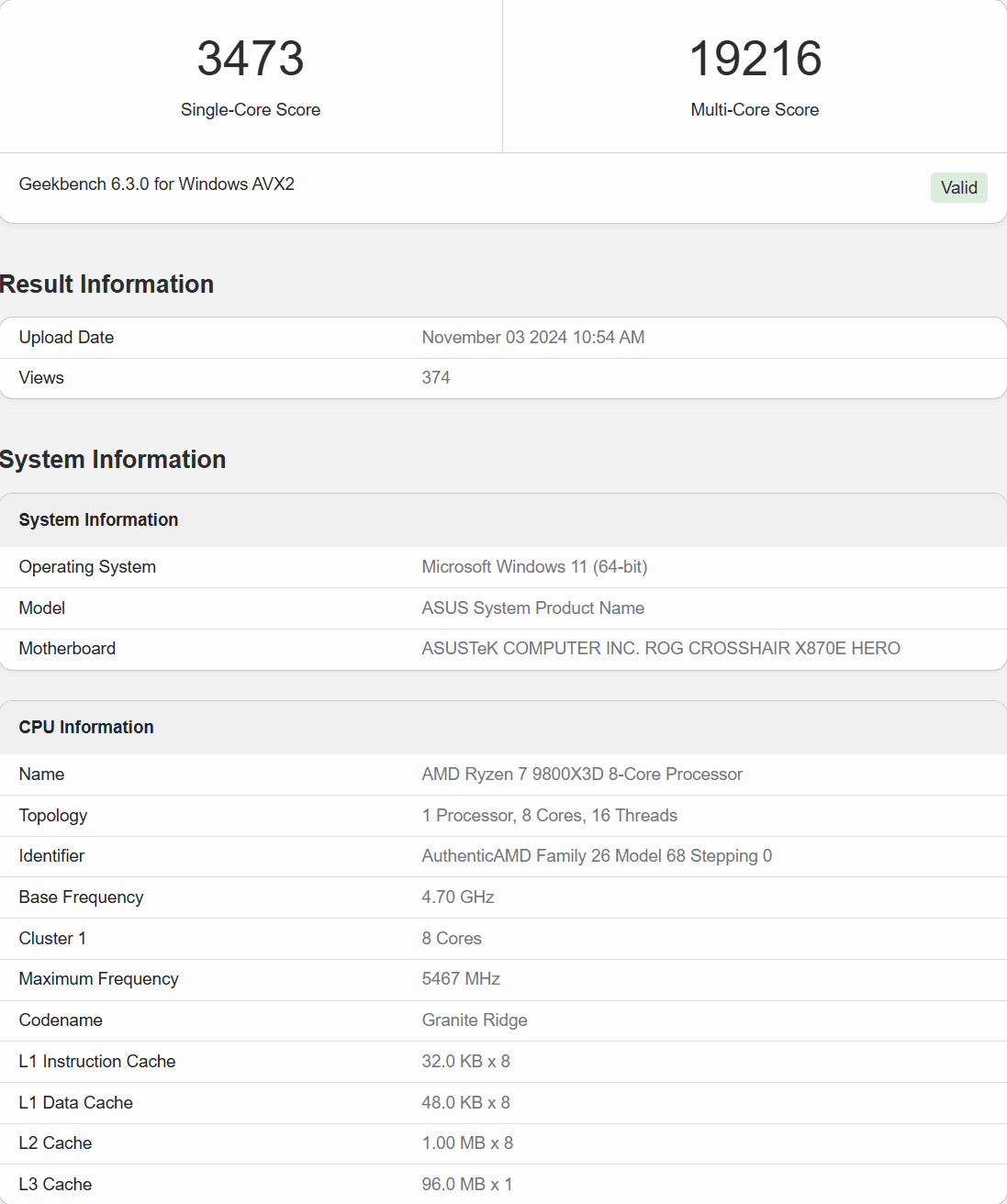This screenshot has height=1204, width=1007.
Task: Click the AMD Ryzen 7 9800X3D processor name
Action: (x=581, y=775)
